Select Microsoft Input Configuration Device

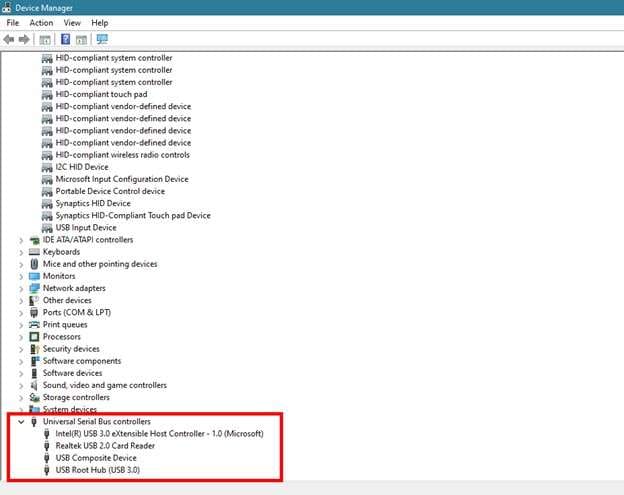[122, 179]
